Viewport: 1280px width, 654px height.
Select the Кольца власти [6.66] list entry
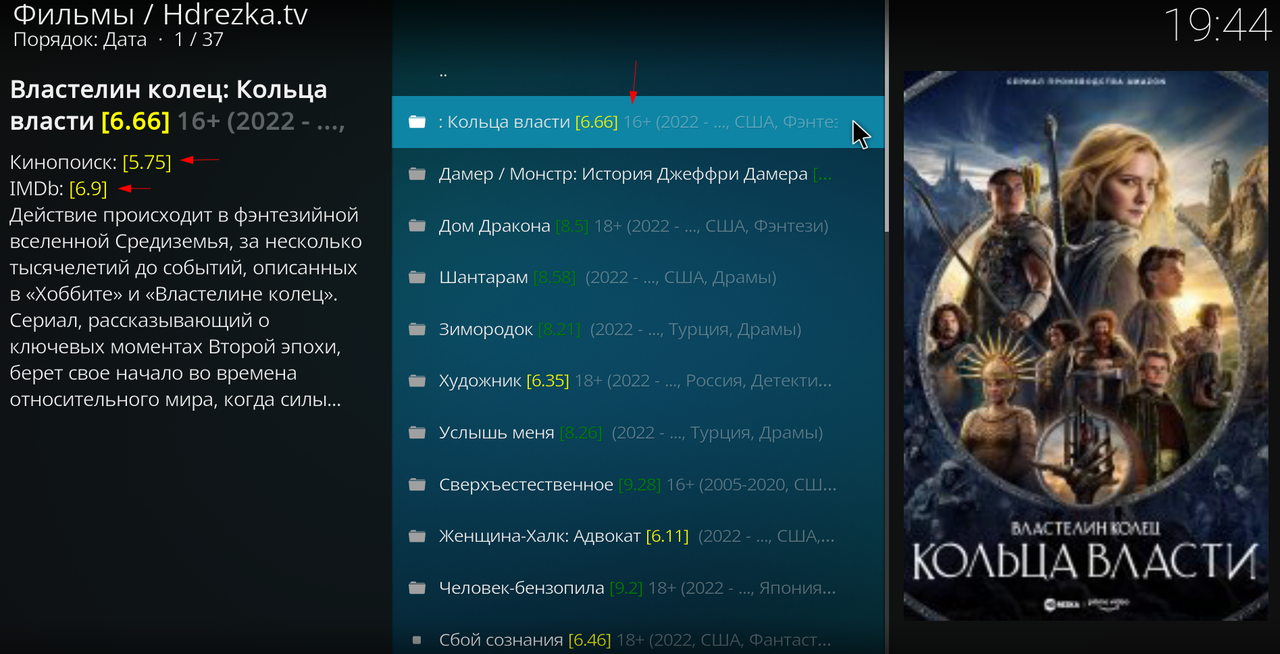click(638, 122)
